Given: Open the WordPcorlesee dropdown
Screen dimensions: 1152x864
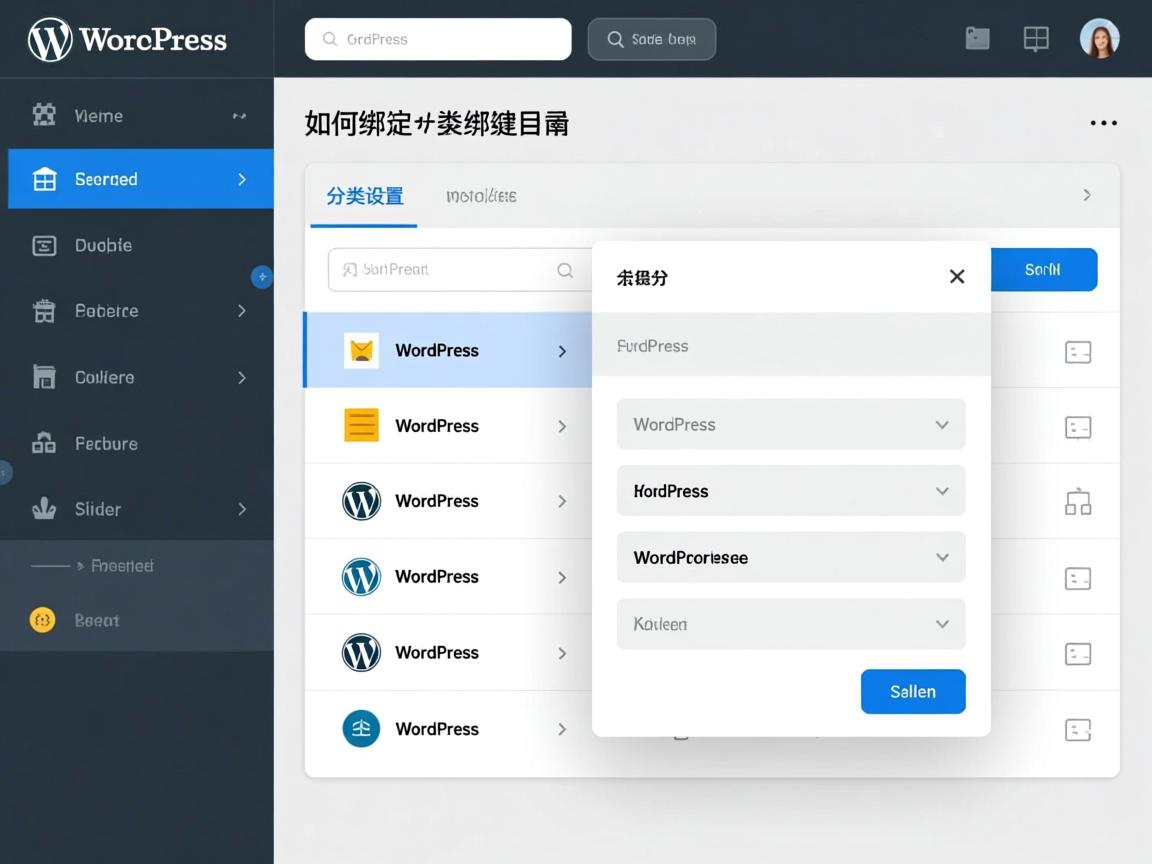Looking at the screenshot, I should (790, 557).
